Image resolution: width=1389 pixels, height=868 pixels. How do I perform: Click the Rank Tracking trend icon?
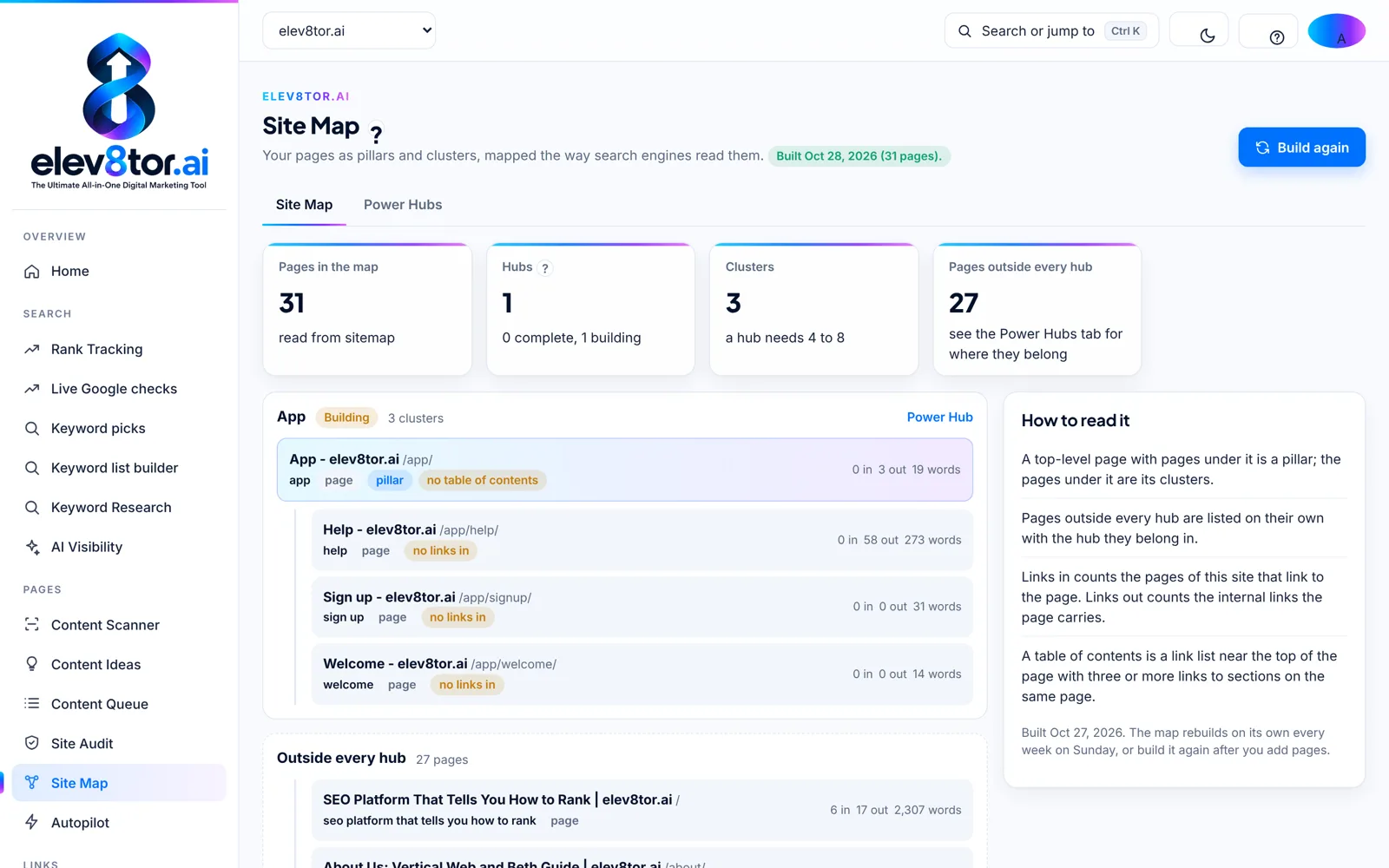click(32, 350)
